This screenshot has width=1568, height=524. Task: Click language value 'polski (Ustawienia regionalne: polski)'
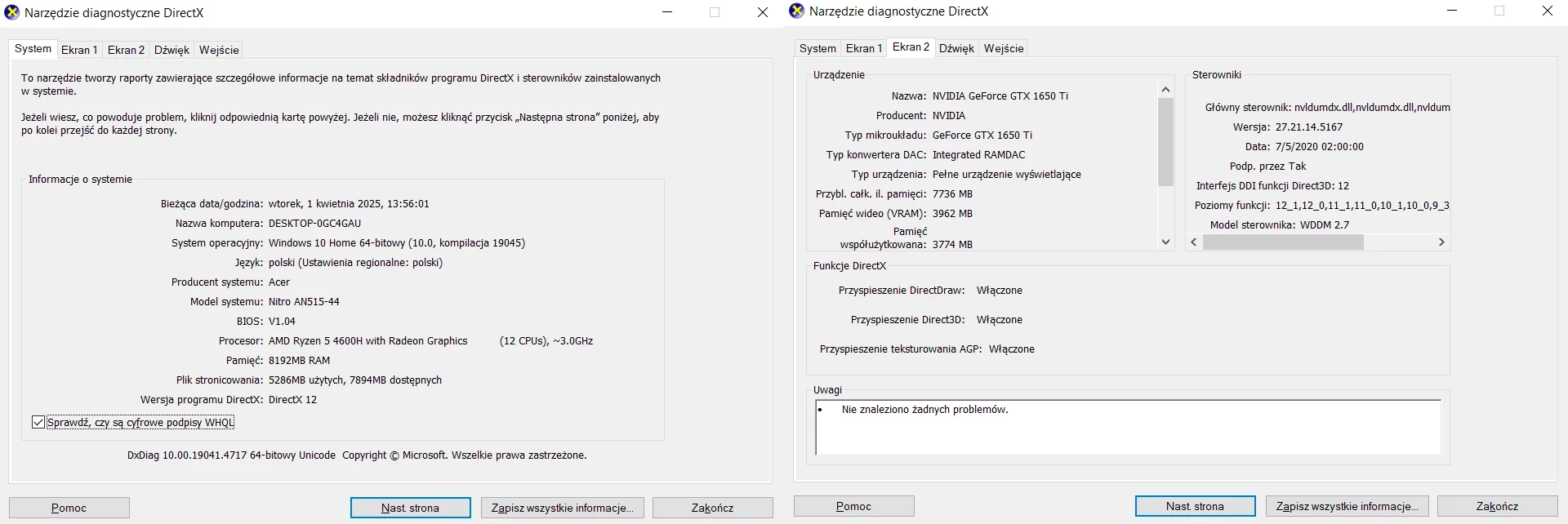point(355,262)
